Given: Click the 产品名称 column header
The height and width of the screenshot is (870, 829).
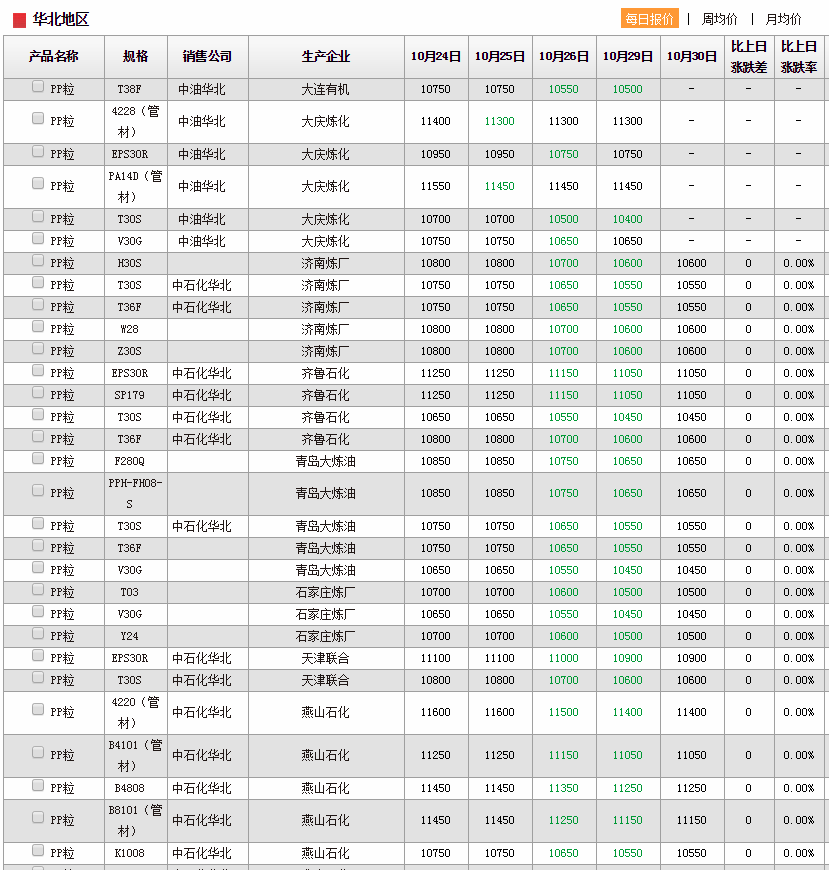Looking at the screenshot, I should [x=54, y=57].
